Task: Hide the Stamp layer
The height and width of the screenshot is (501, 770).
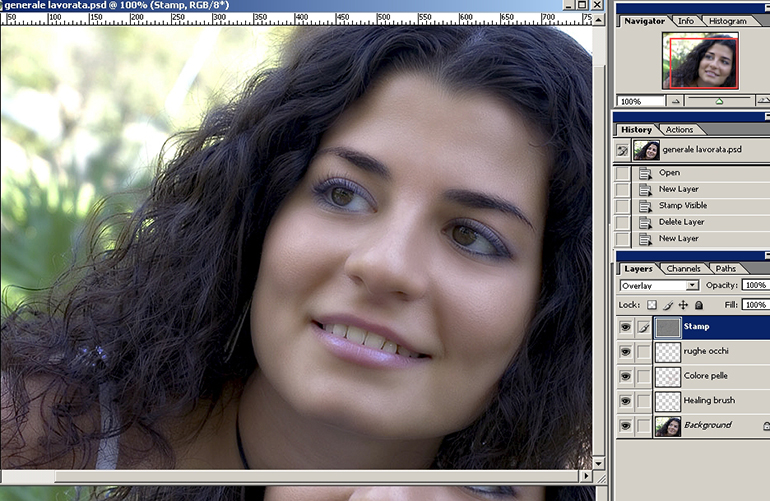Action: click(x=625, y=327)
